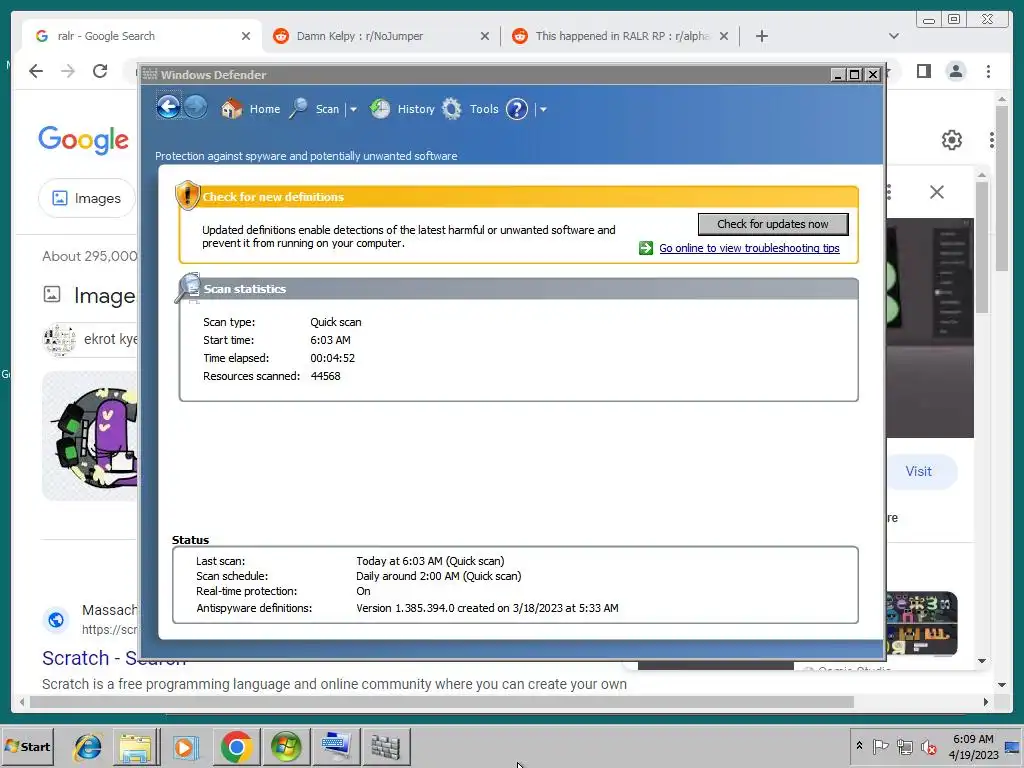Click the Windows logo taskbar icon
The image size is (1024, 768).
286,746
